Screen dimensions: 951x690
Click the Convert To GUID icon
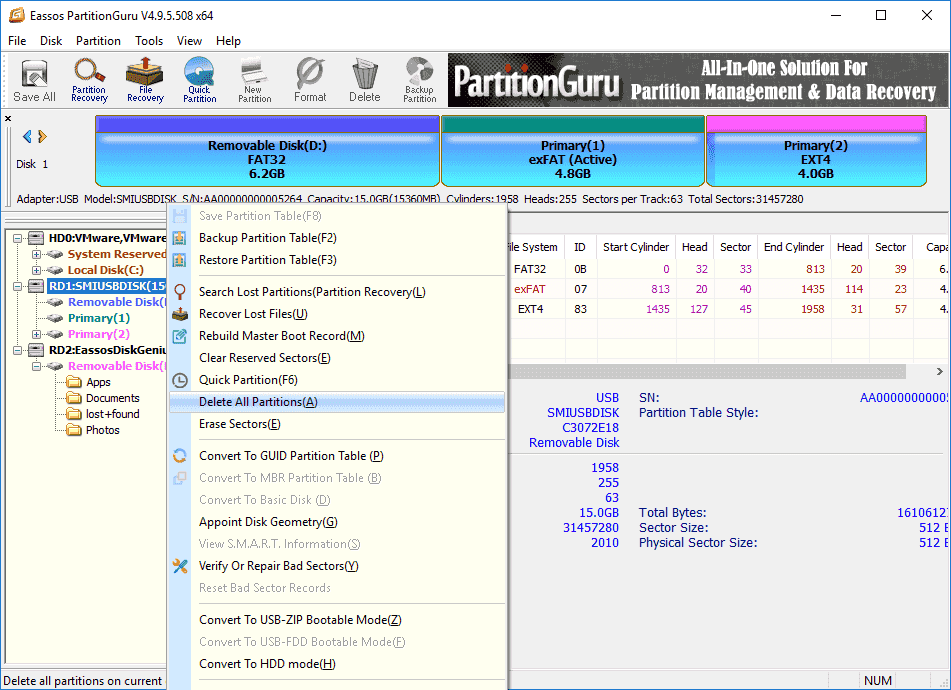180,456
